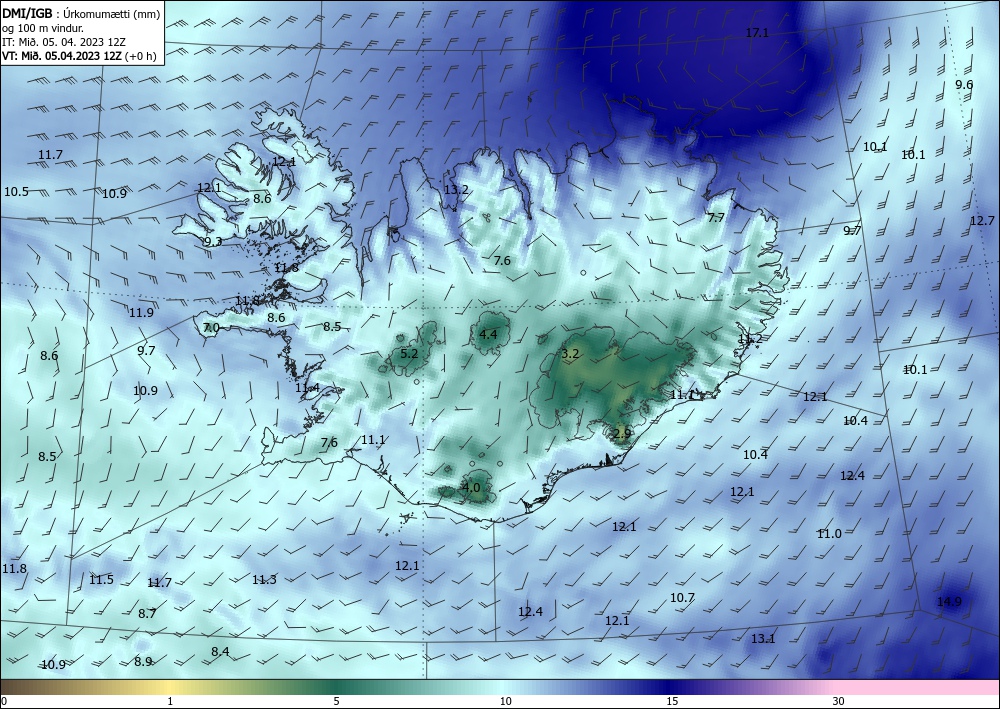Click the 11.4 value on the map
Screen dimensions: 1000x709
point(307,388)
